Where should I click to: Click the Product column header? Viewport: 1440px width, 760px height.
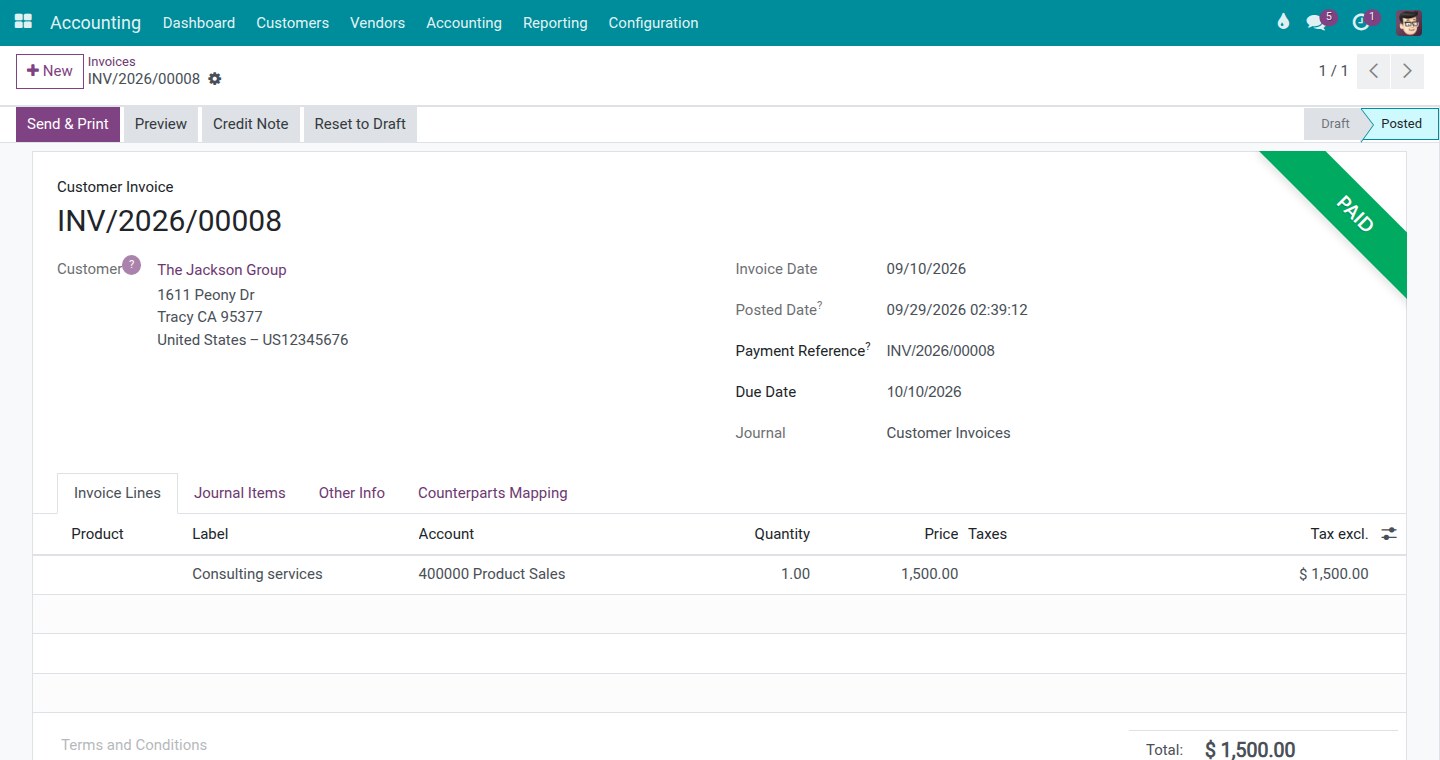coord(97,534)
